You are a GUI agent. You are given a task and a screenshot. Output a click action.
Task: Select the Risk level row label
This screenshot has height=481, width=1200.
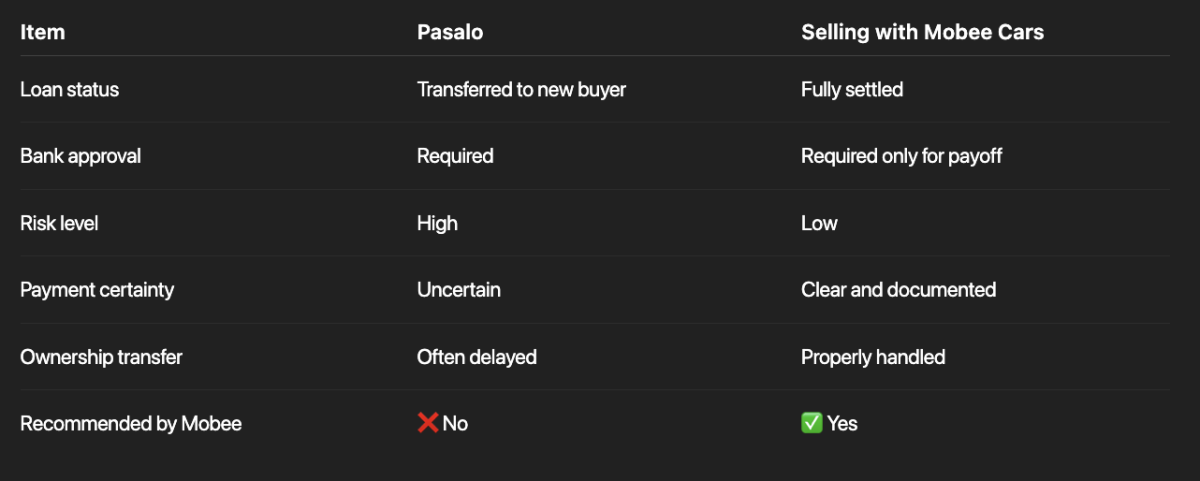59,223
